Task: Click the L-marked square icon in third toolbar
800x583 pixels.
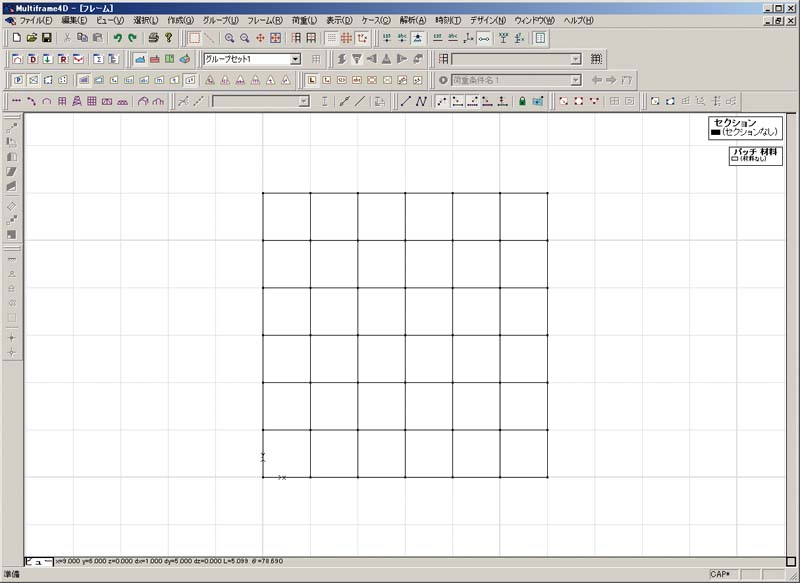Action: coord(312,80)
